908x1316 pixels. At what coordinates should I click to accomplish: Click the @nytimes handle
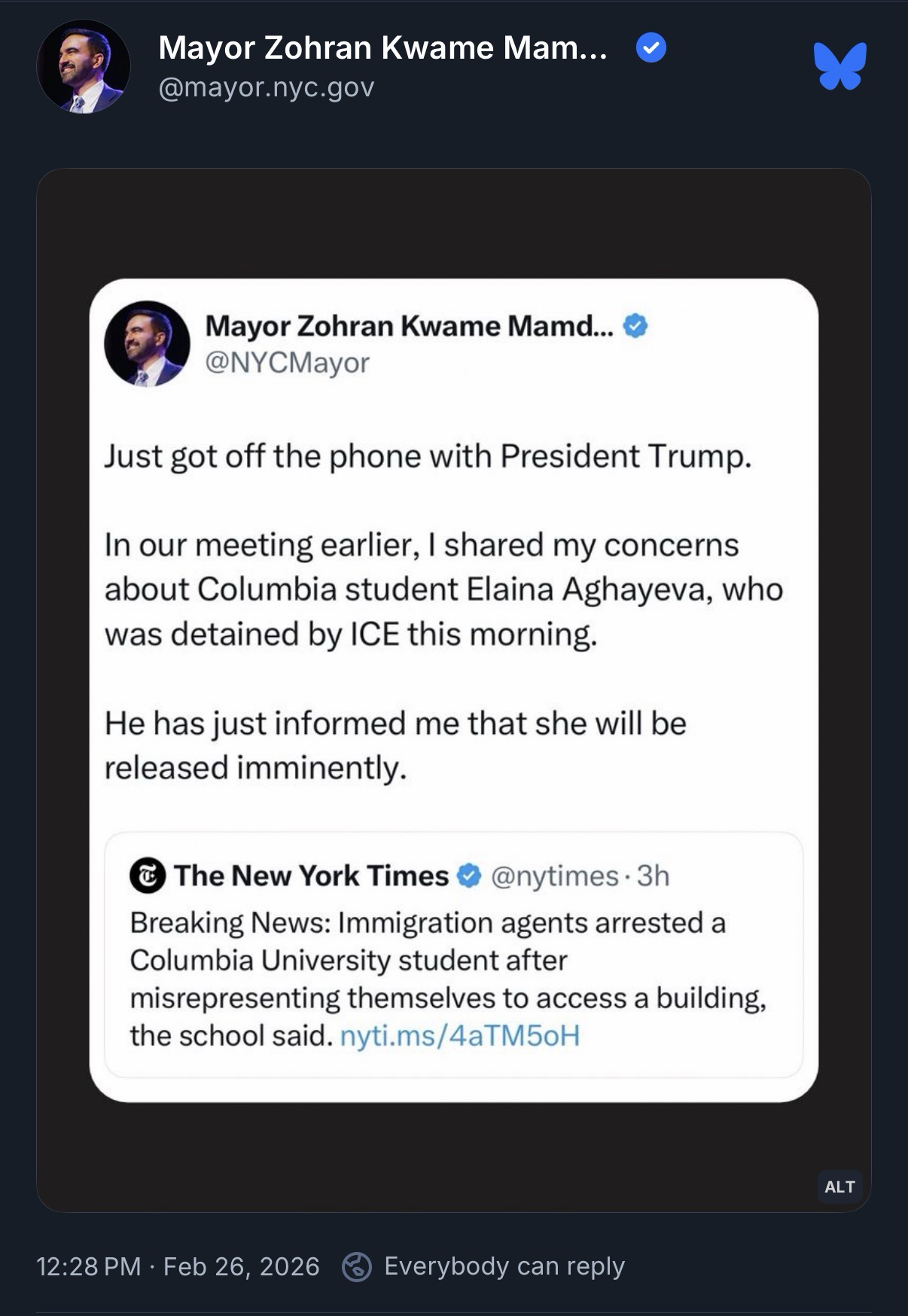pos(554,876)
